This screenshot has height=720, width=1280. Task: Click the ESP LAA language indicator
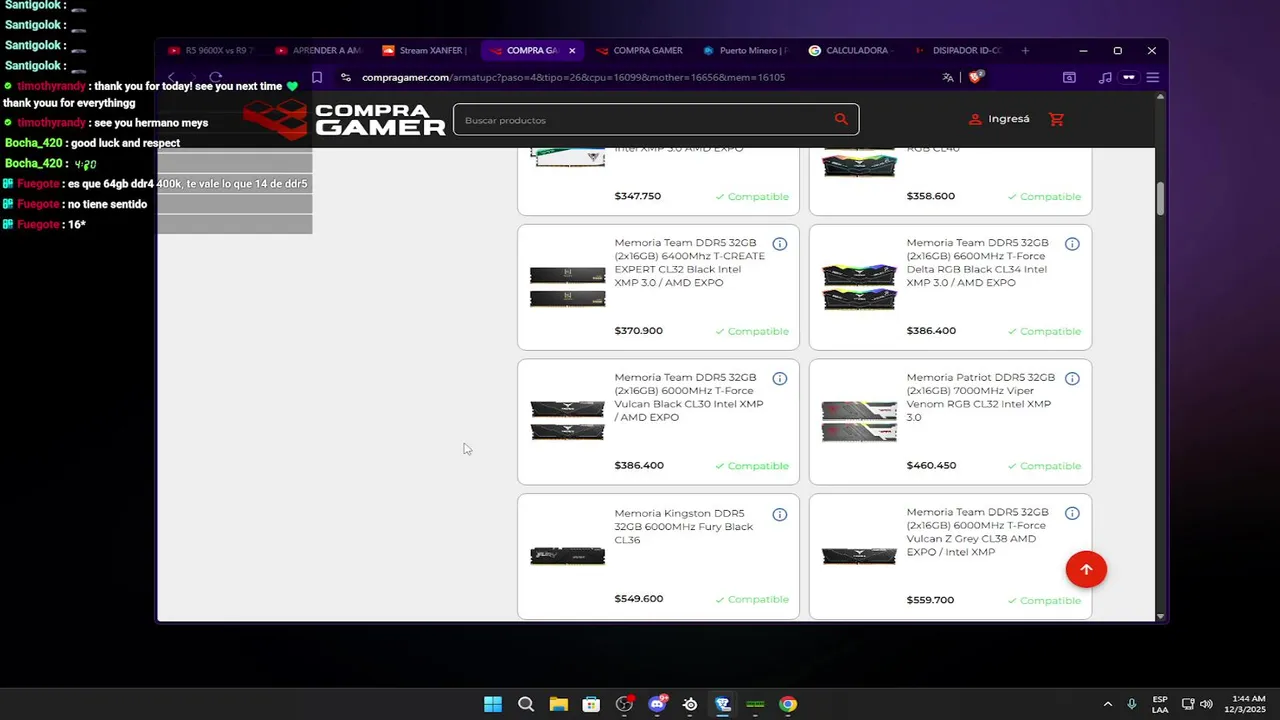(1160, 704)
